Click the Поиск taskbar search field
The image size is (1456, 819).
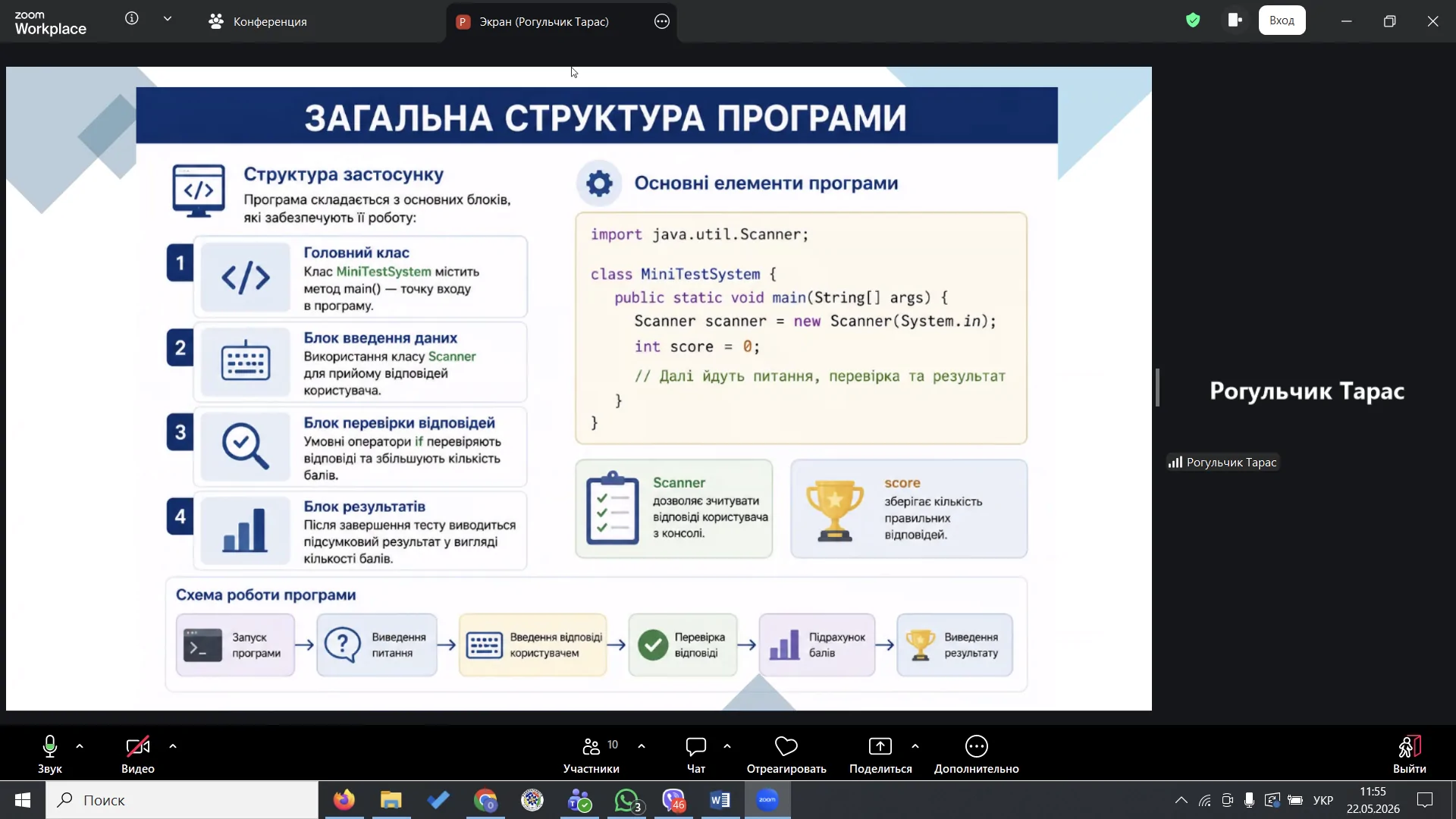click(x=182, y=800)
